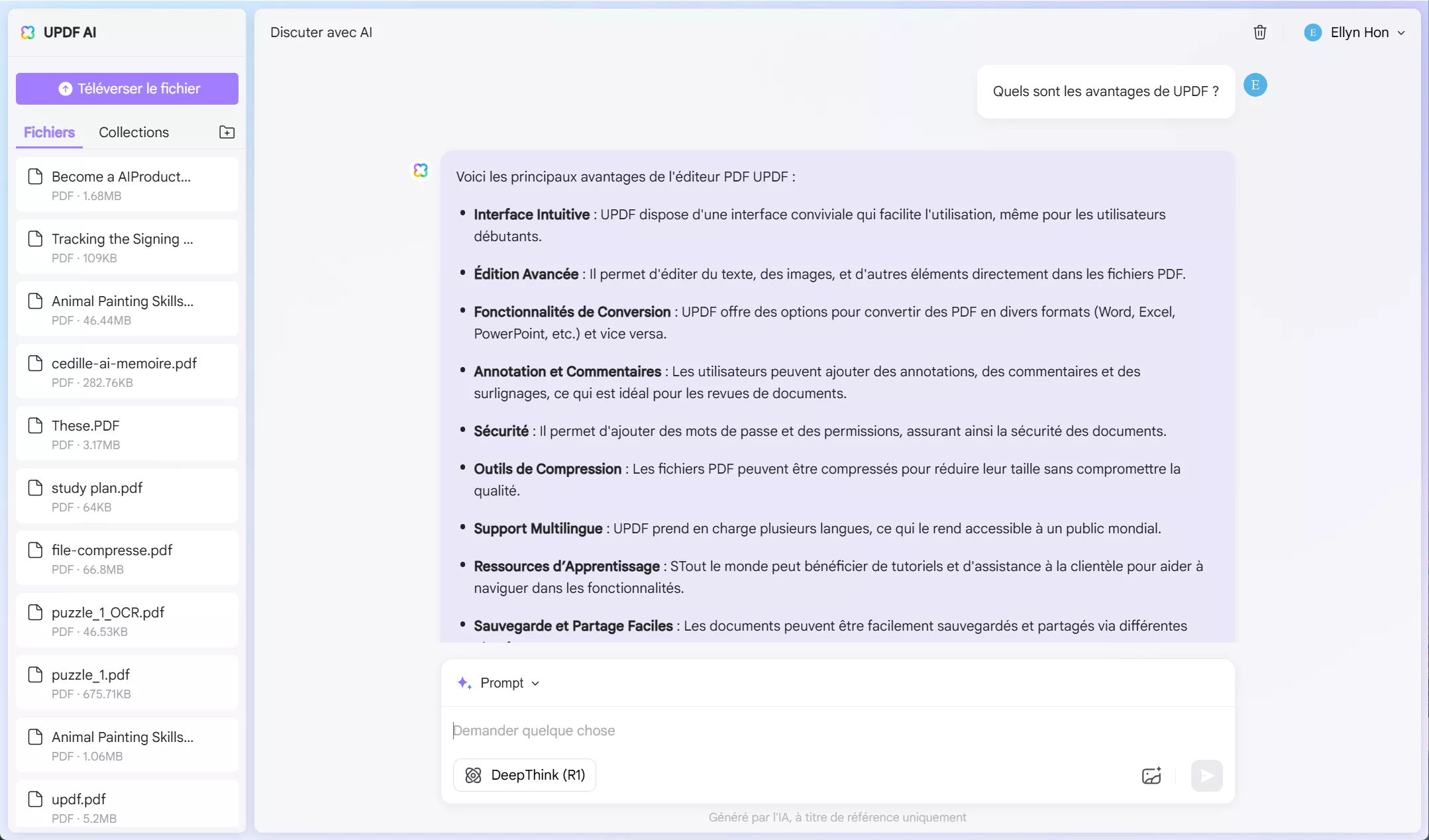Click the Ellyn Hon profile avatar
Image resolution: width=1429 pixels, height=840 pixels.
[1312, 32]
